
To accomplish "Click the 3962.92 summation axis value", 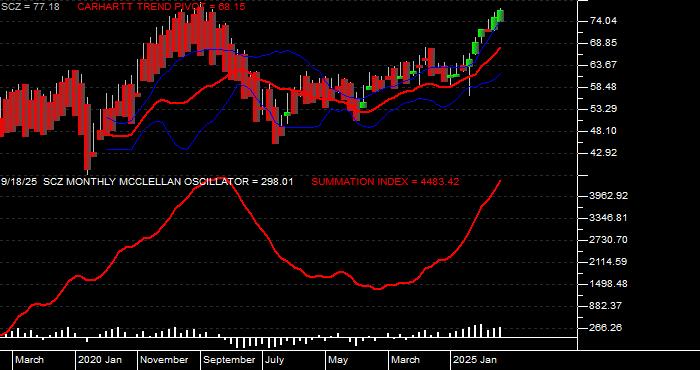I will (x=608, y=196).
